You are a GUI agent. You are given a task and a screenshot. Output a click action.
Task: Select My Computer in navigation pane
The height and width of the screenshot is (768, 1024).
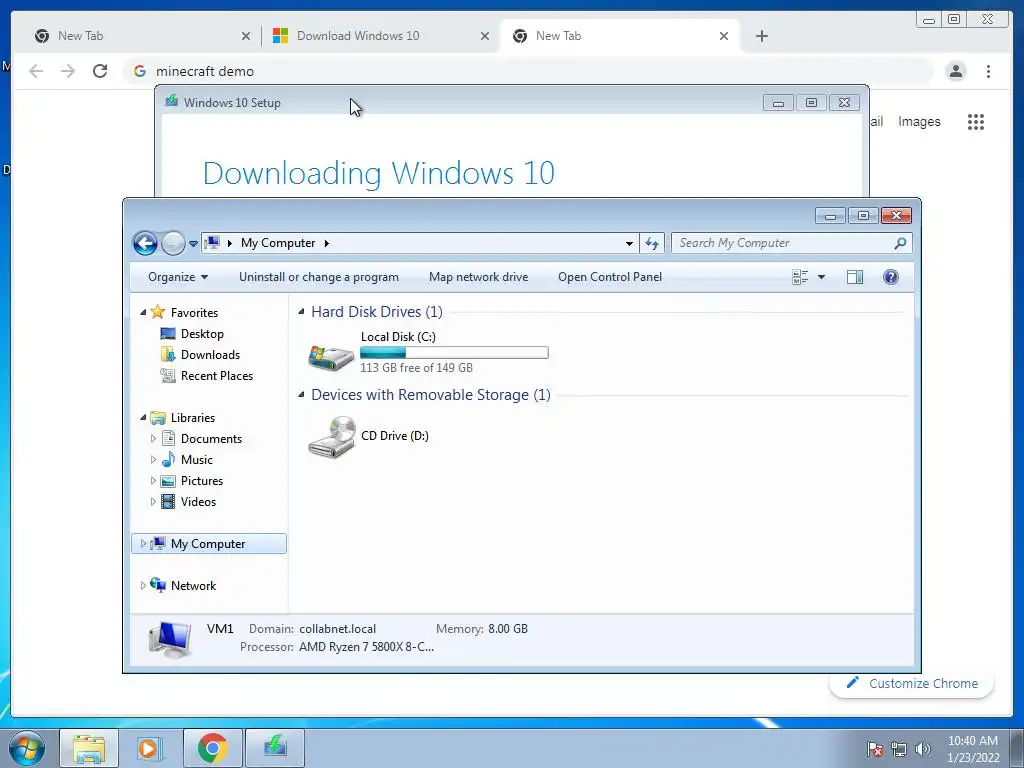point(208,543)
